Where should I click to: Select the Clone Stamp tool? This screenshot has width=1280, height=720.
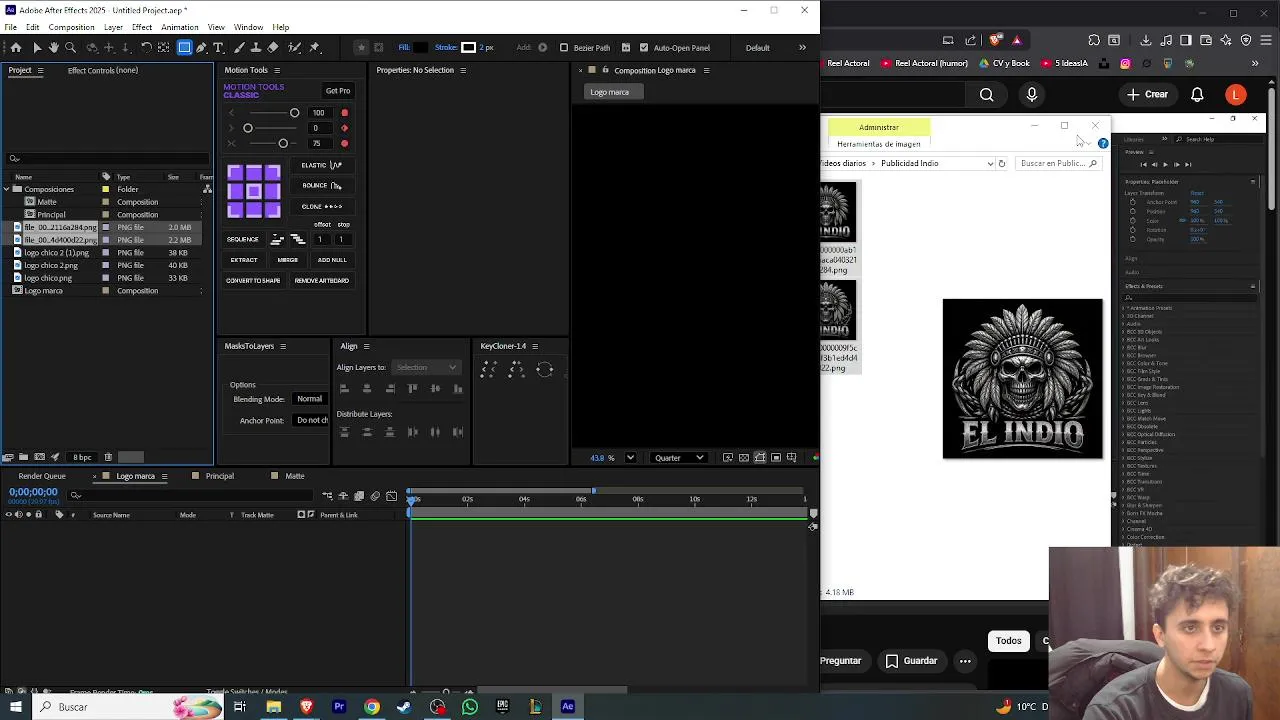point(256,47)
